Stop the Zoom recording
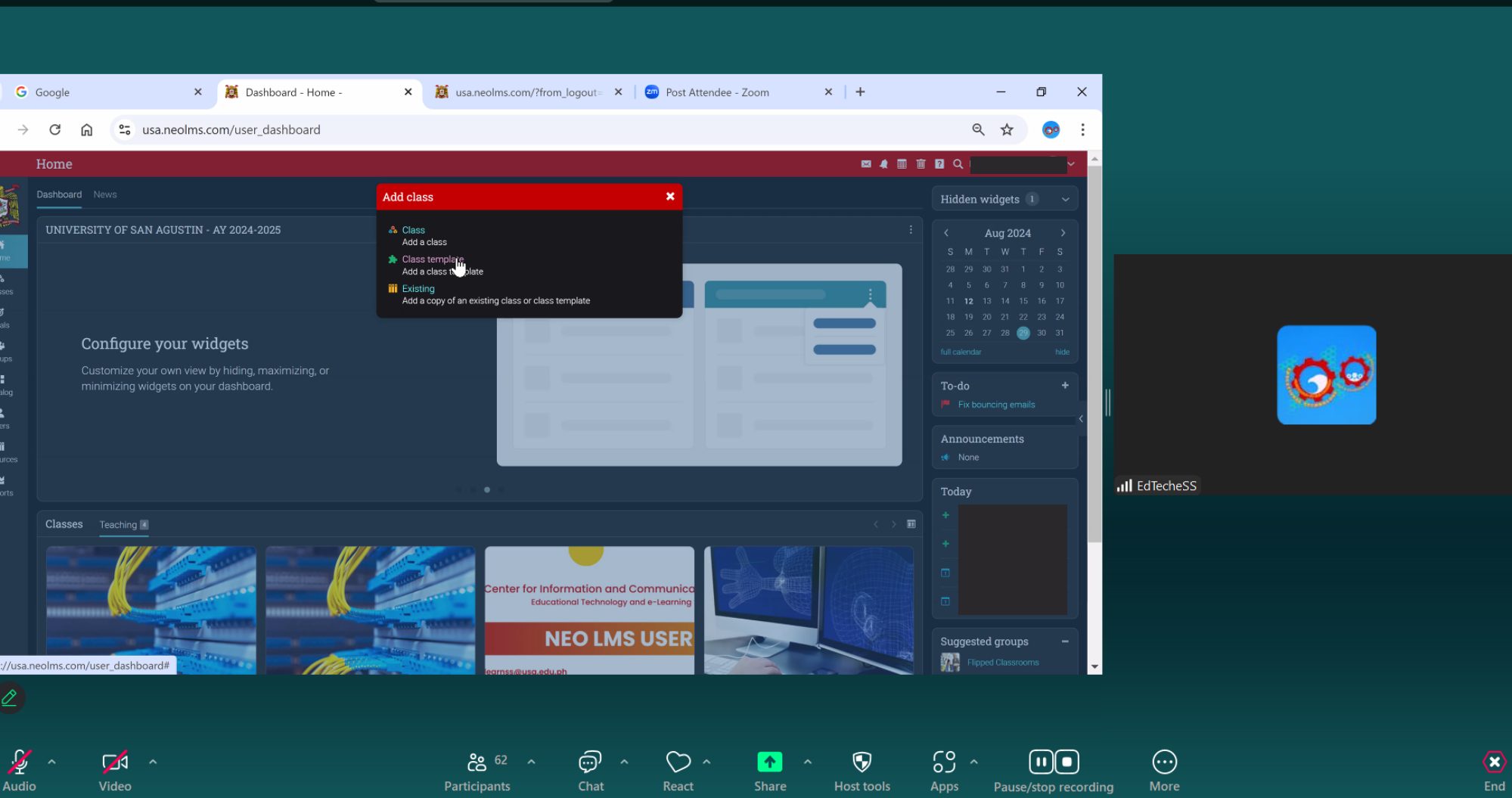The image size is (1512, 798). pos(1066,762)
